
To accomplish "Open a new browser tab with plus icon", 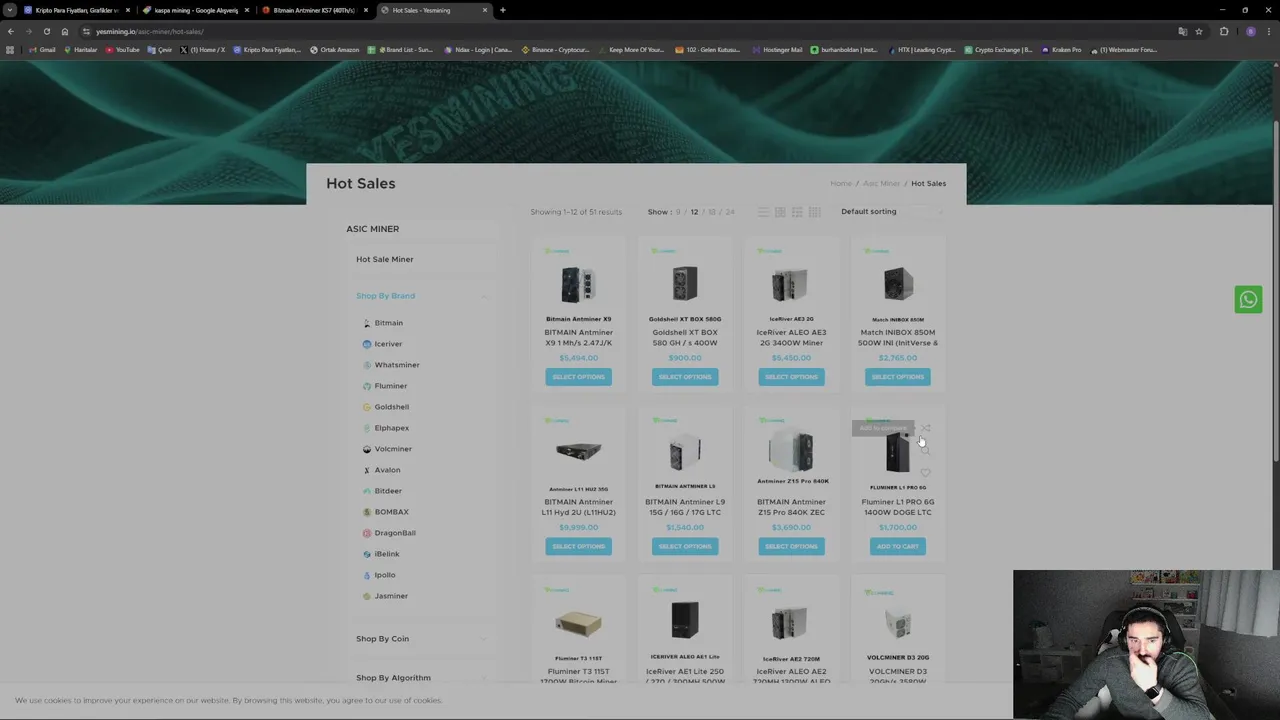I will click(x=503, y=10).
